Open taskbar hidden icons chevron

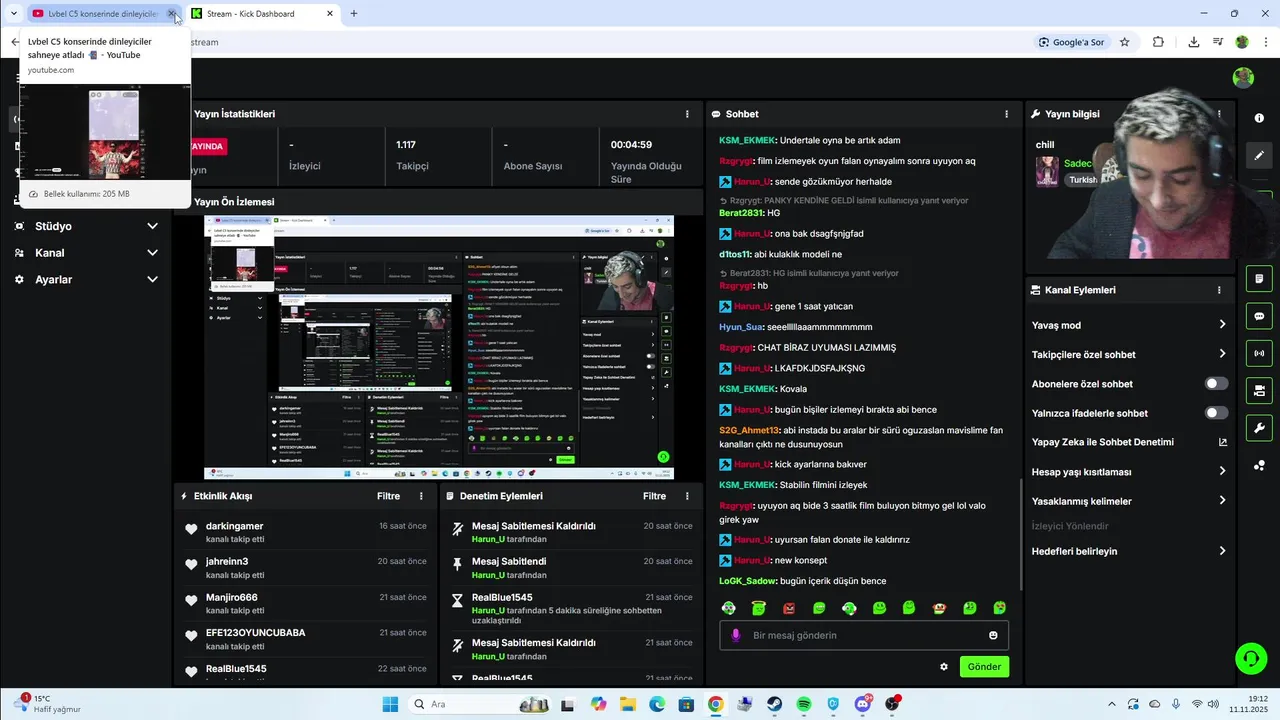(1111, 704)
